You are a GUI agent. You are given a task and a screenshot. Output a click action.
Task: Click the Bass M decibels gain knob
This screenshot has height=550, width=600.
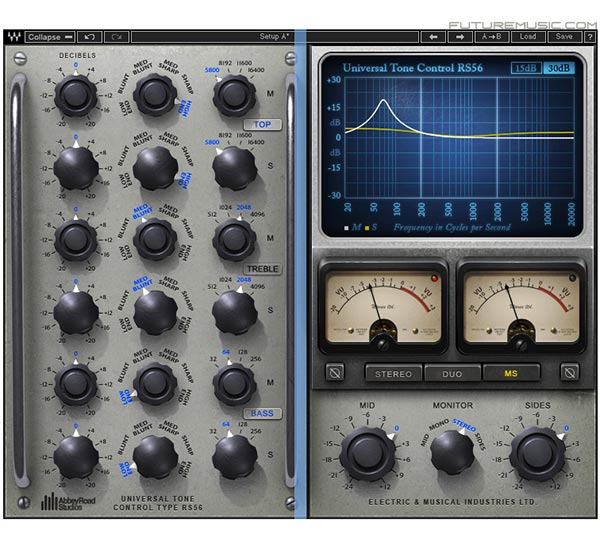[76, 384]
